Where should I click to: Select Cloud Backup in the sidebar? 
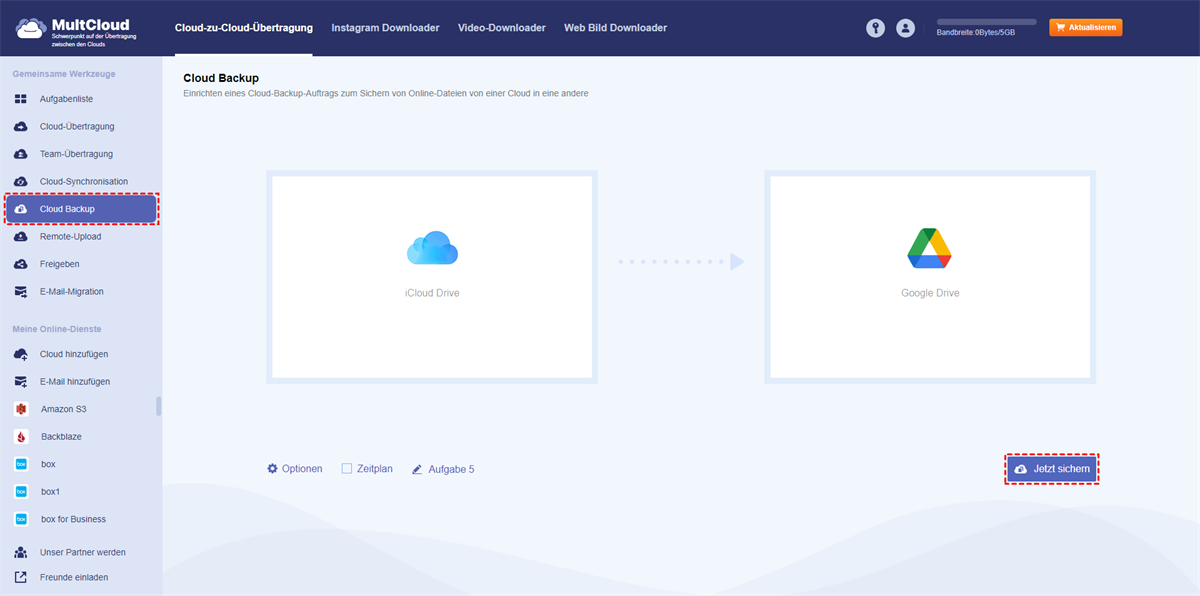coord(81,209)
